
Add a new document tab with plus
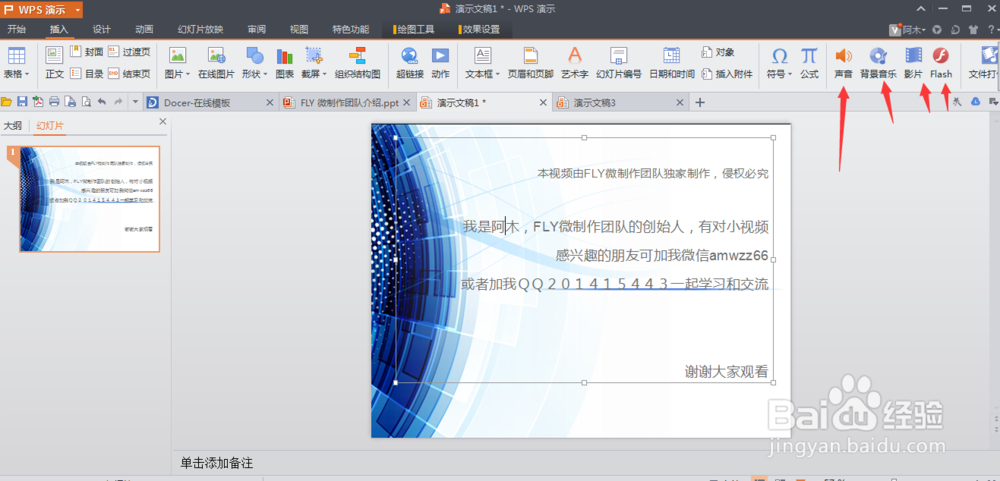(x=700, y=102)
